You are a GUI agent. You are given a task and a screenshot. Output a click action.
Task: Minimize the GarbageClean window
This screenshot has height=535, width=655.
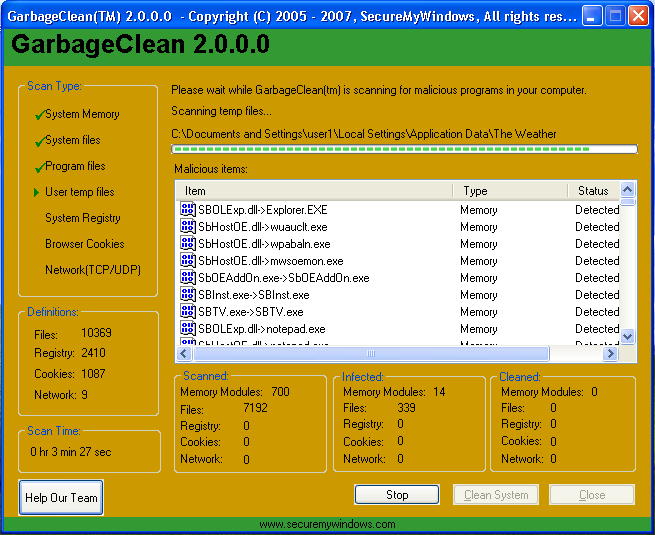tap(592, 16)
